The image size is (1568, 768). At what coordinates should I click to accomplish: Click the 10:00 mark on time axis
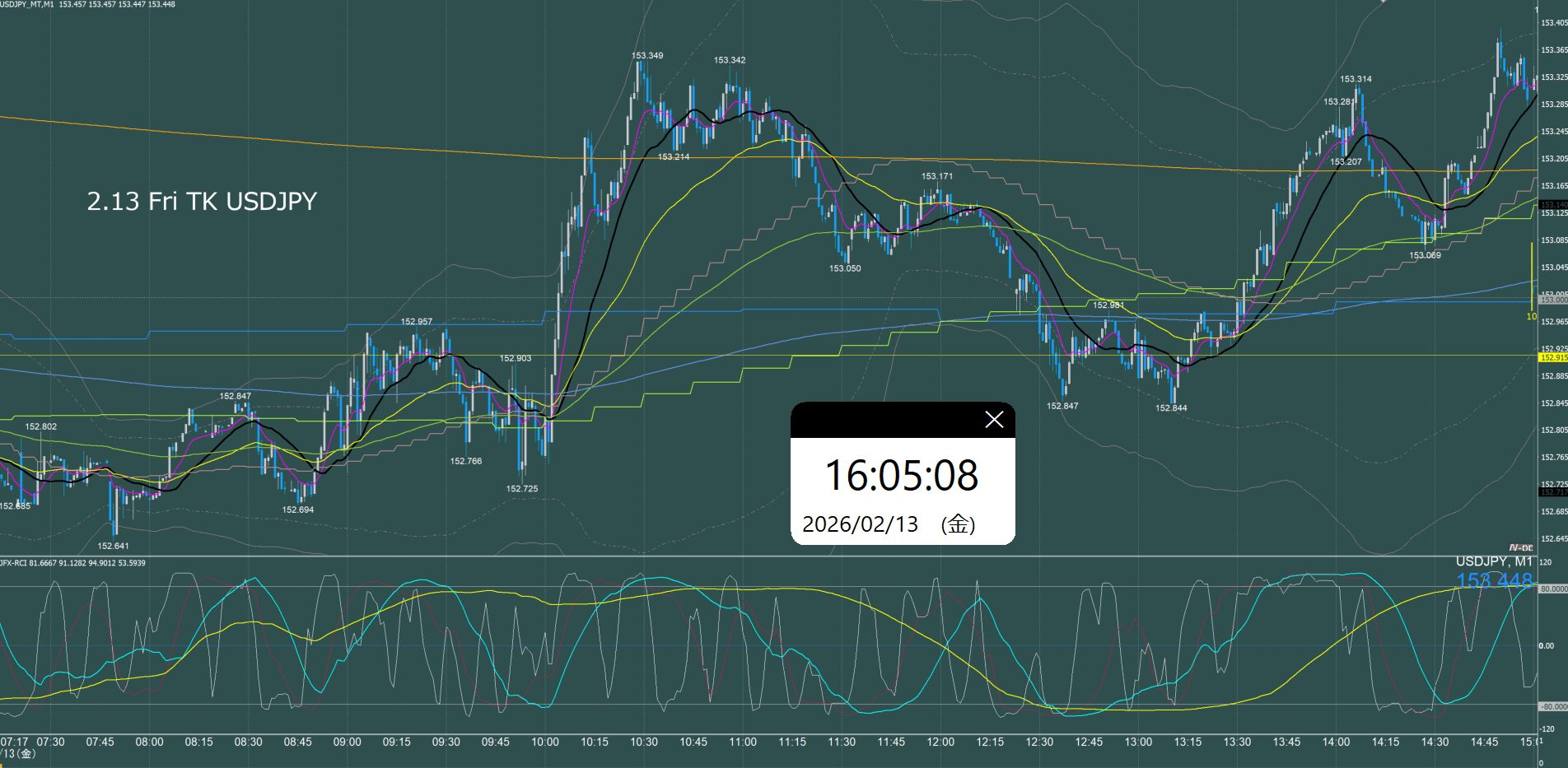545,742
